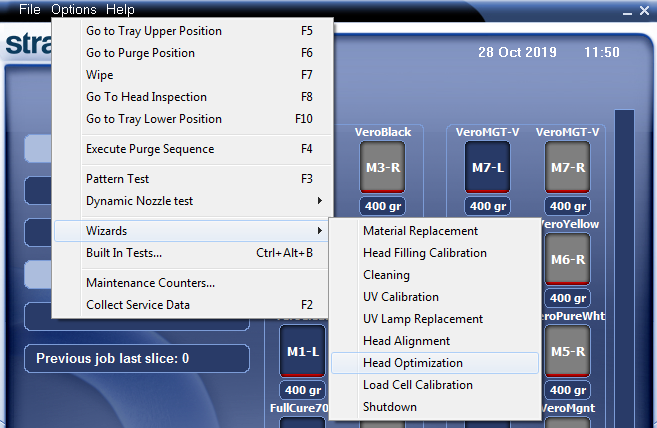Click Collect Service Data

tap(138, 305)
